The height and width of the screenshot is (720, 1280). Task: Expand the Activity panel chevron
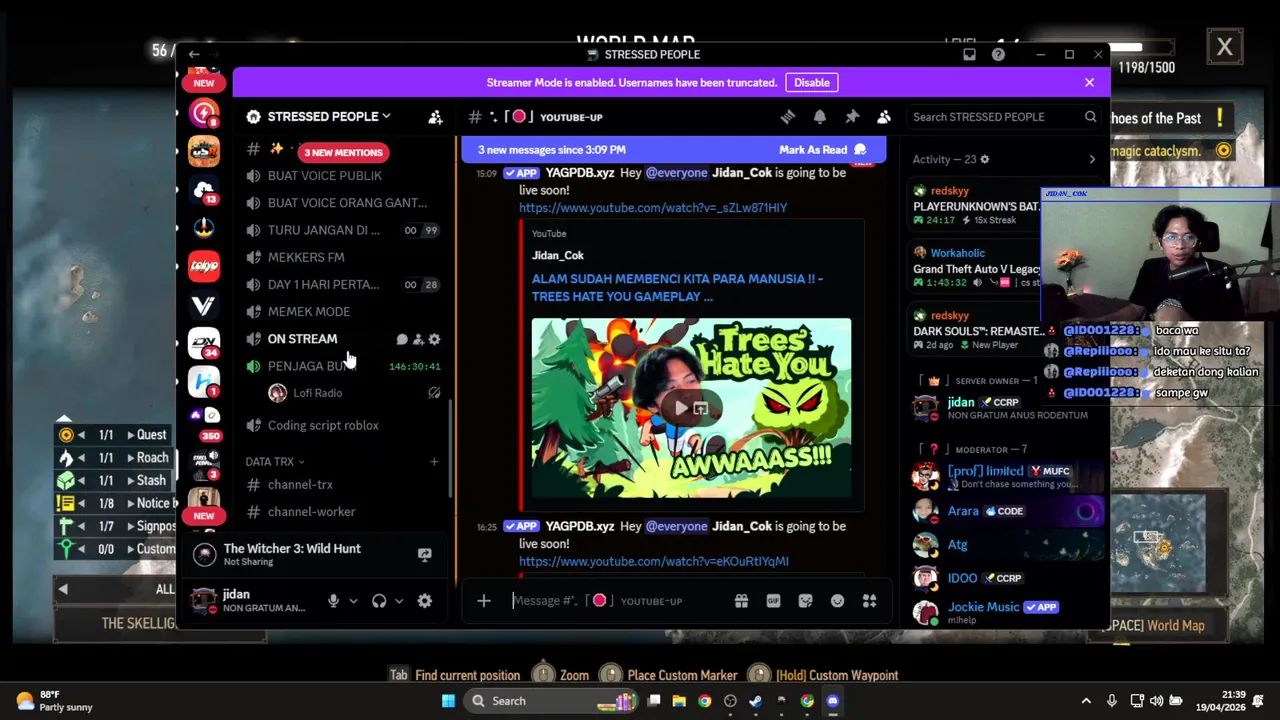click(1092, 159)
